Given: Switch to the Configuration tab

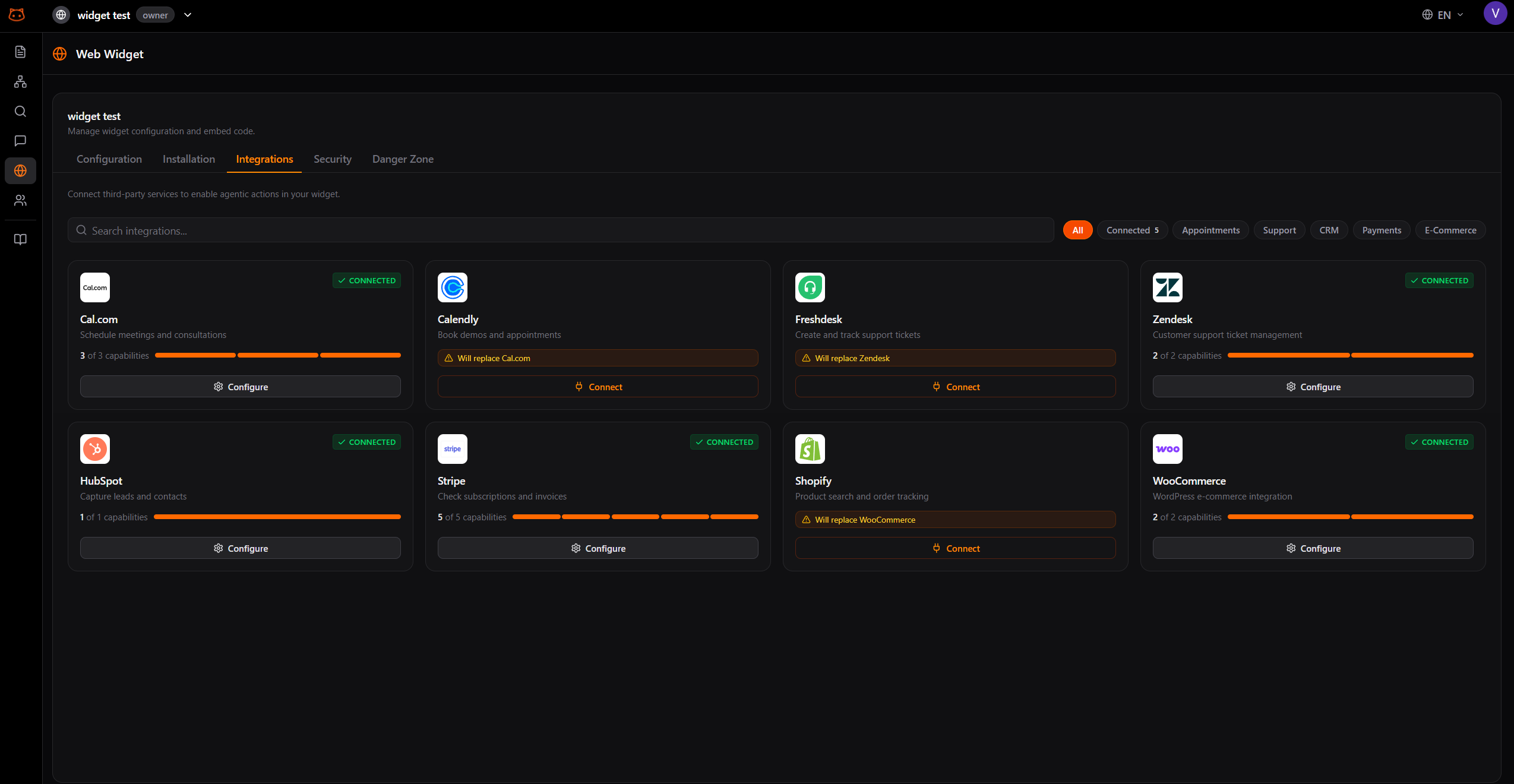Looking at the screenshot, I should pyautogui.click(x=109, y=159).
